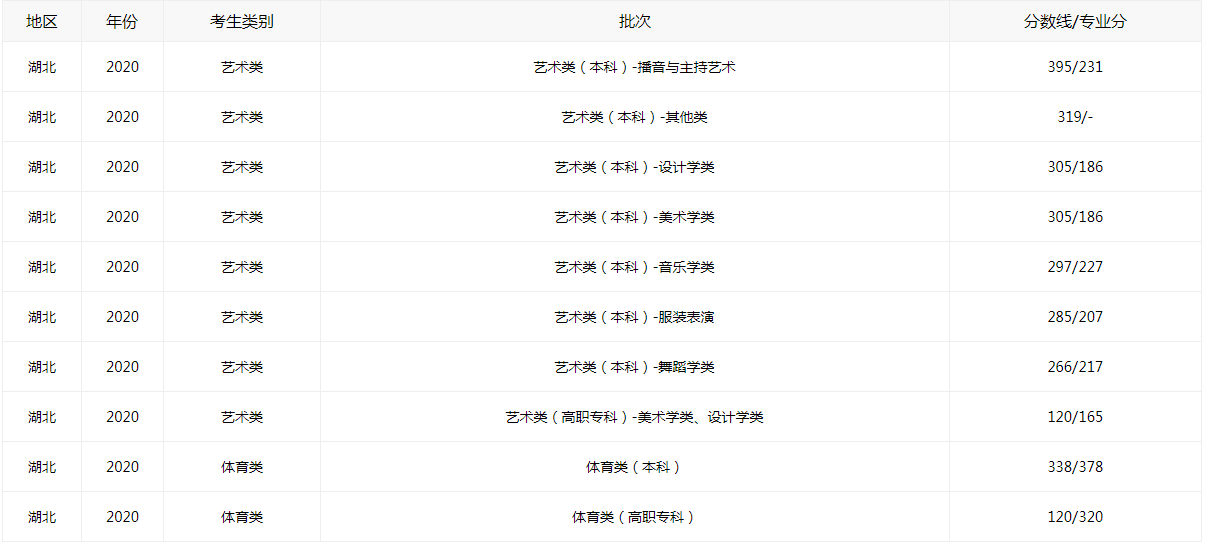Click the 395/231 score cell
Screen dimensions: 1207x547
pyautogui.click(x=1075, y=67)
